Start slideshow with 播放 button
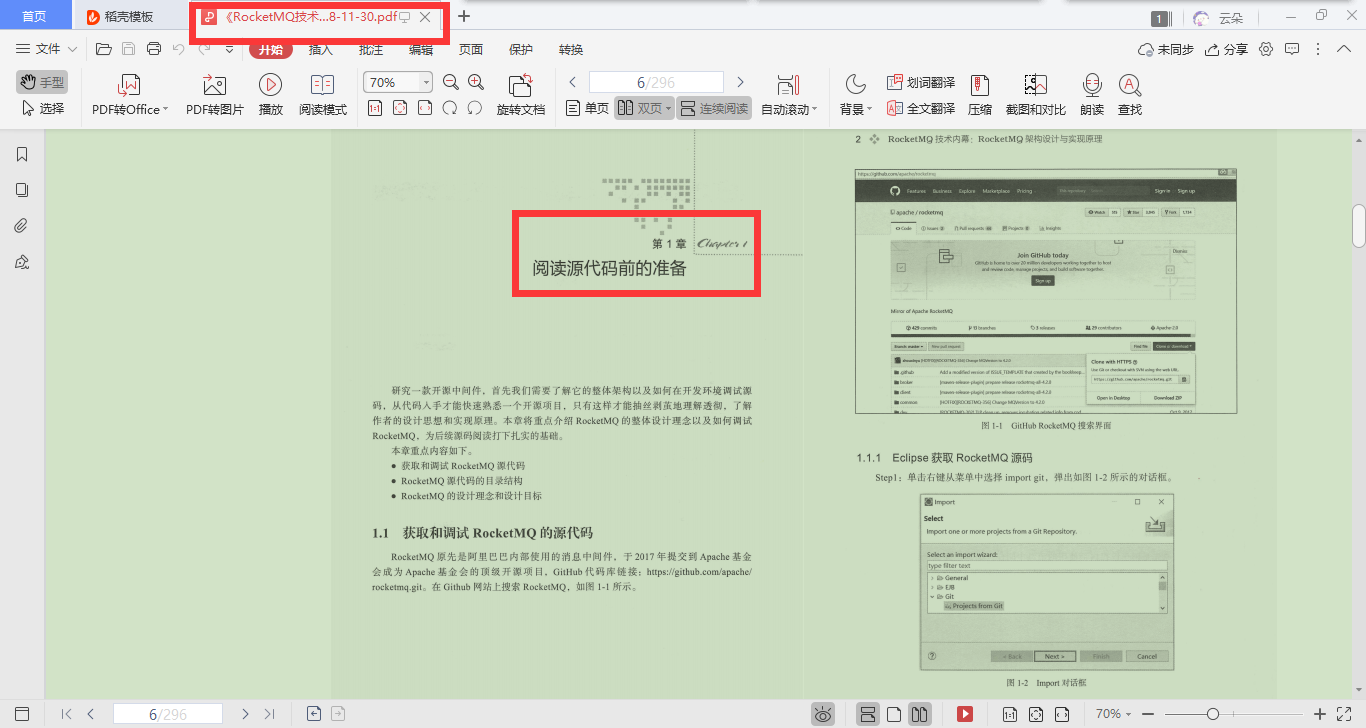The width and height of the screenshot is (1366, 728). click(270, 96)
